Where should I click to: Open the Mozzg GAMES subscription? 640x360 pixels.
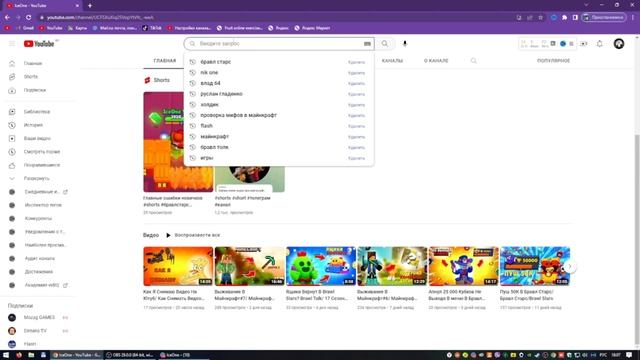coord(39,318)
